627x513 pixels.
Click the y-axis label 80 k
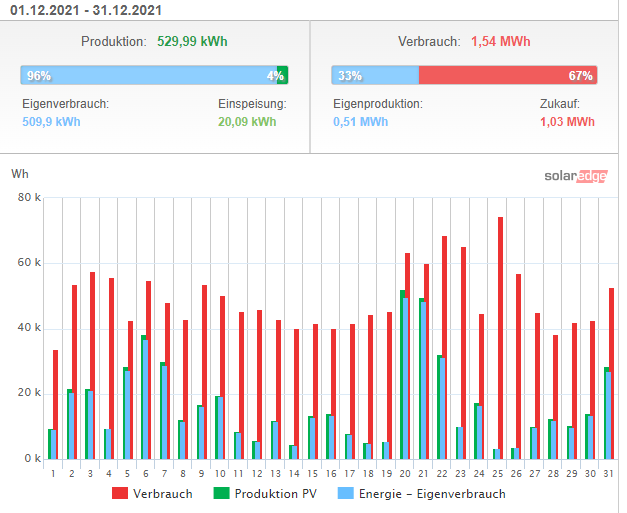(29, 198)
